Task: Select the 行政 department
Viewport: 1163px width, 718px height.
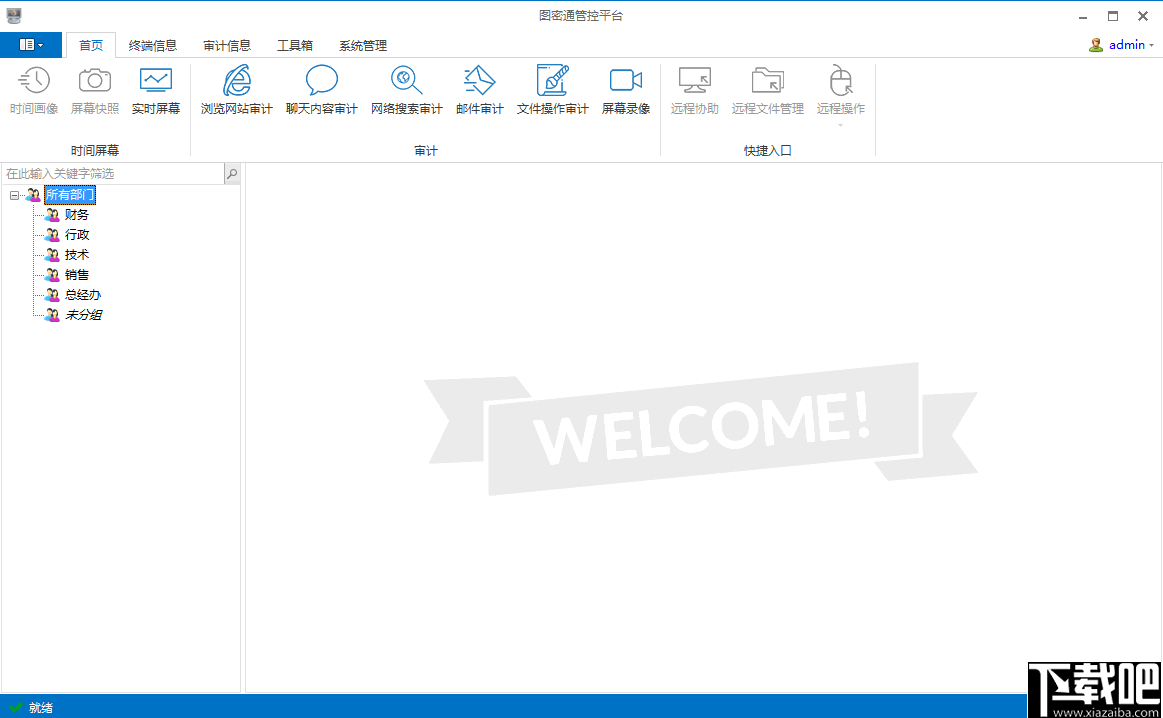Action: click(x=76, y=235)
